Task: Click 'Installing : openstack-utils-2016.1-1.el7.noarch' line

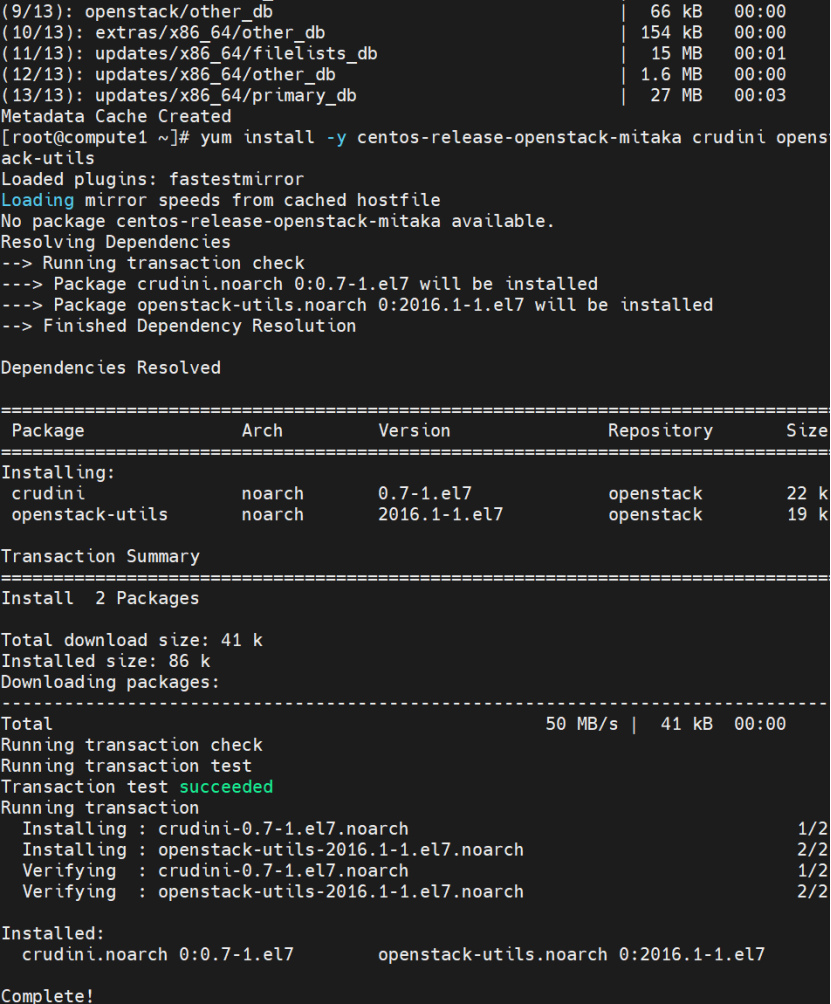Action: click(x=273, y=850)
